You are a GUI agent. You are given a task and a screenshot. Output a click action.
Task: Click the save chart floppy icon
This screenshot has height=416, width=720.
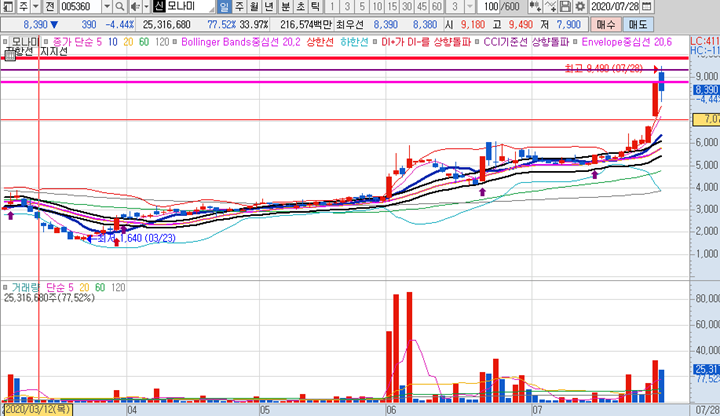565,6
